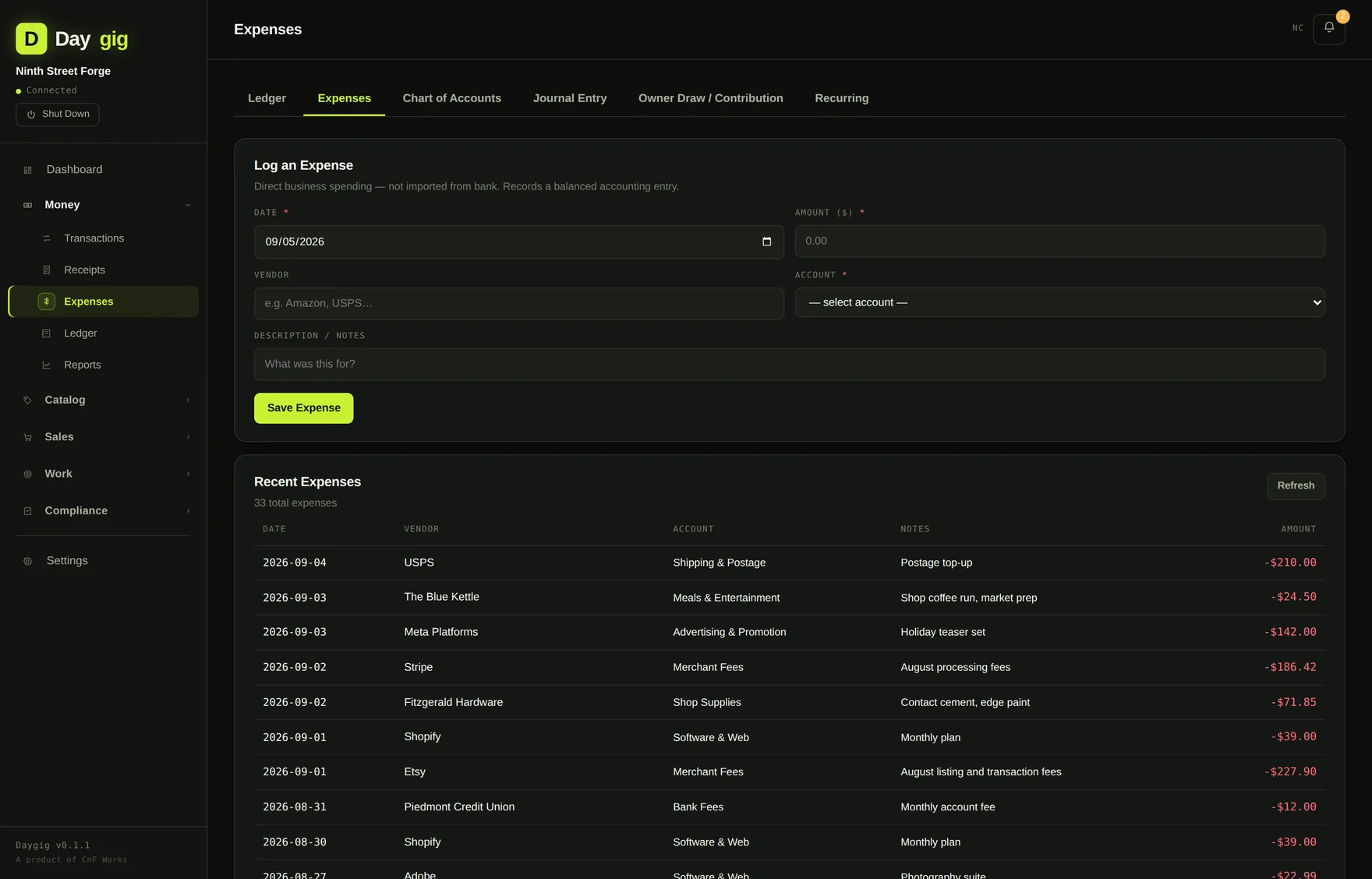Expand the Compliance section chevron
Screen dimensions: 1372x879
click(188, 511)
